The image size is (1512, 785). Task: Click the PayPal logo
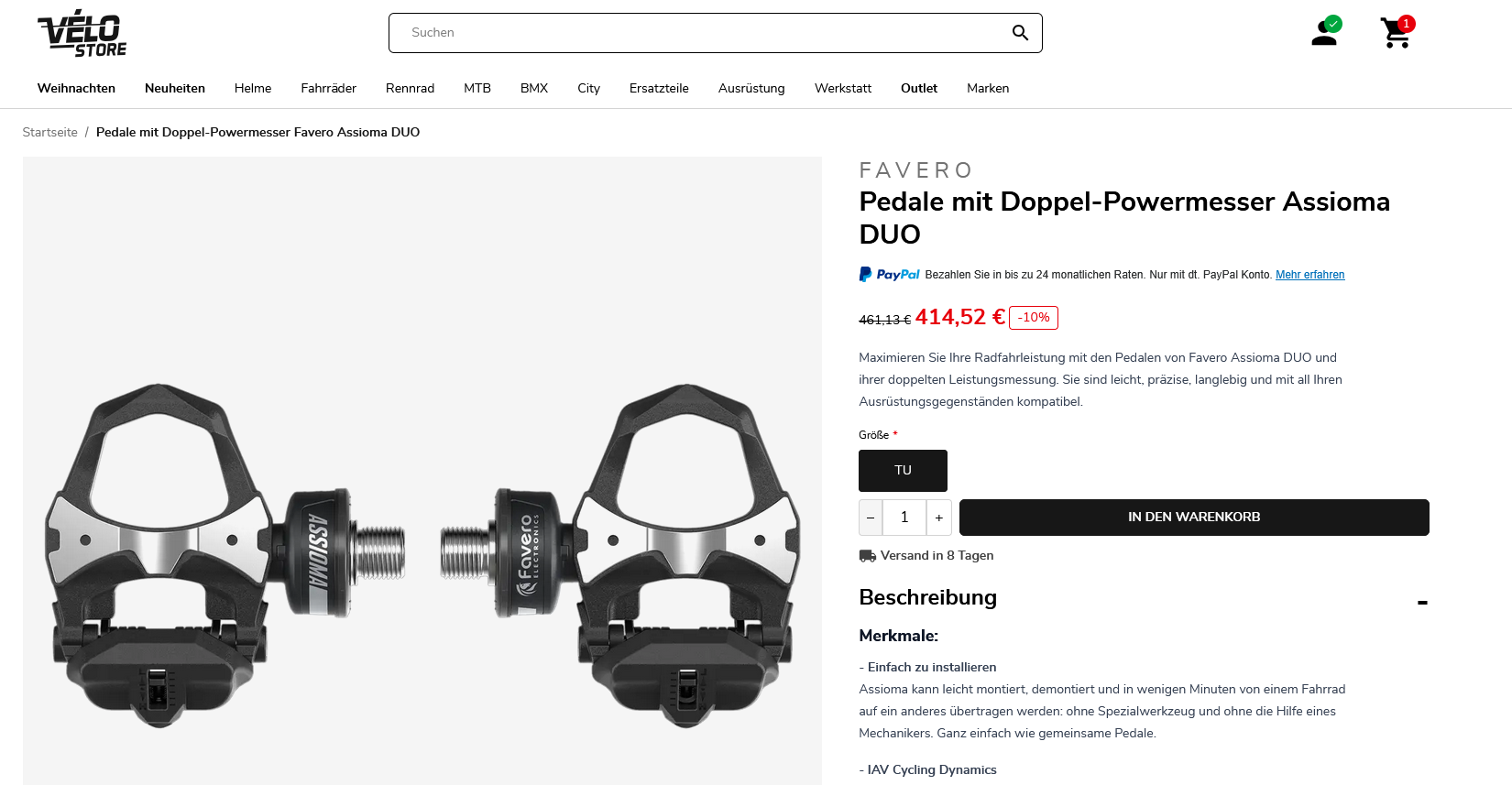click(889, 275)
